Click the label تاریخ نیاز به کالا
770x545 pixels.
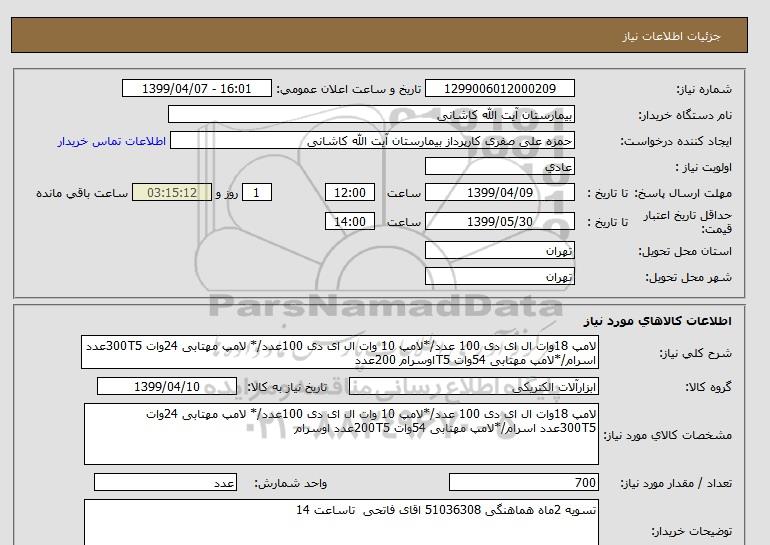pos(287,387)
